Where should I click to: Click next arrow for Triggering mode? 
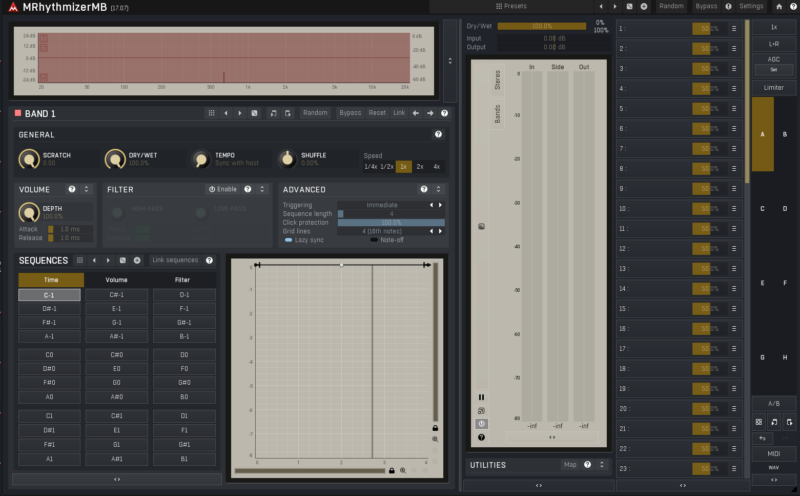(440, 205)
